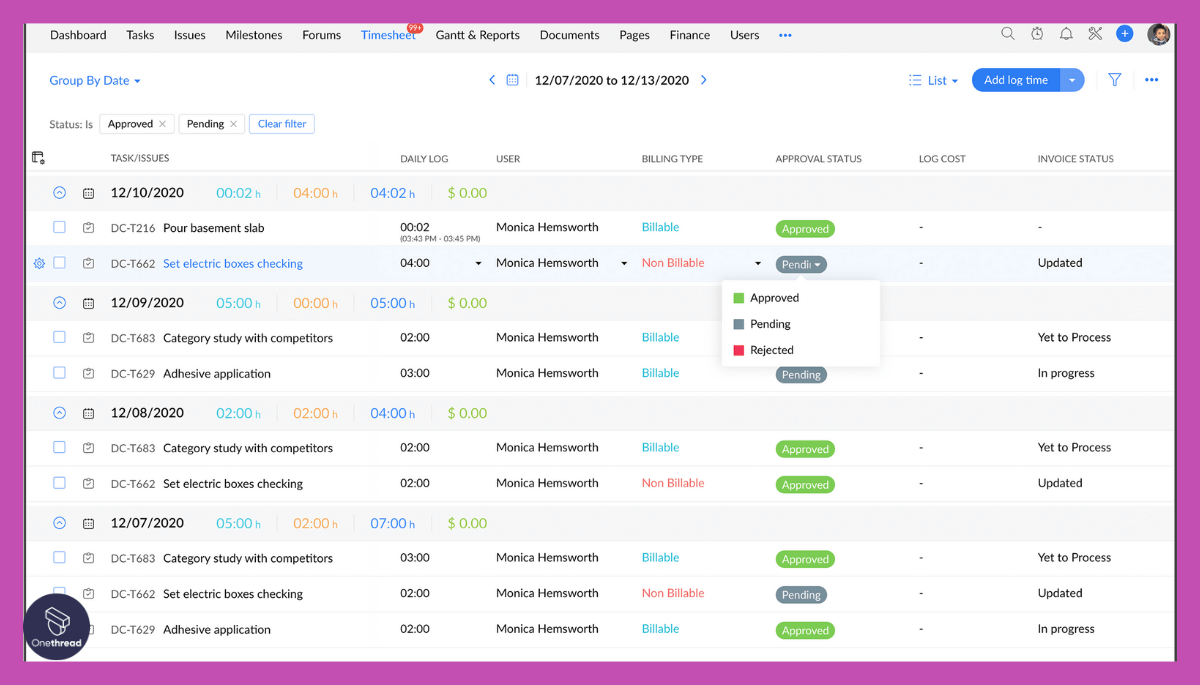Open the Group By Date dropdown

(x=95, y=80)
